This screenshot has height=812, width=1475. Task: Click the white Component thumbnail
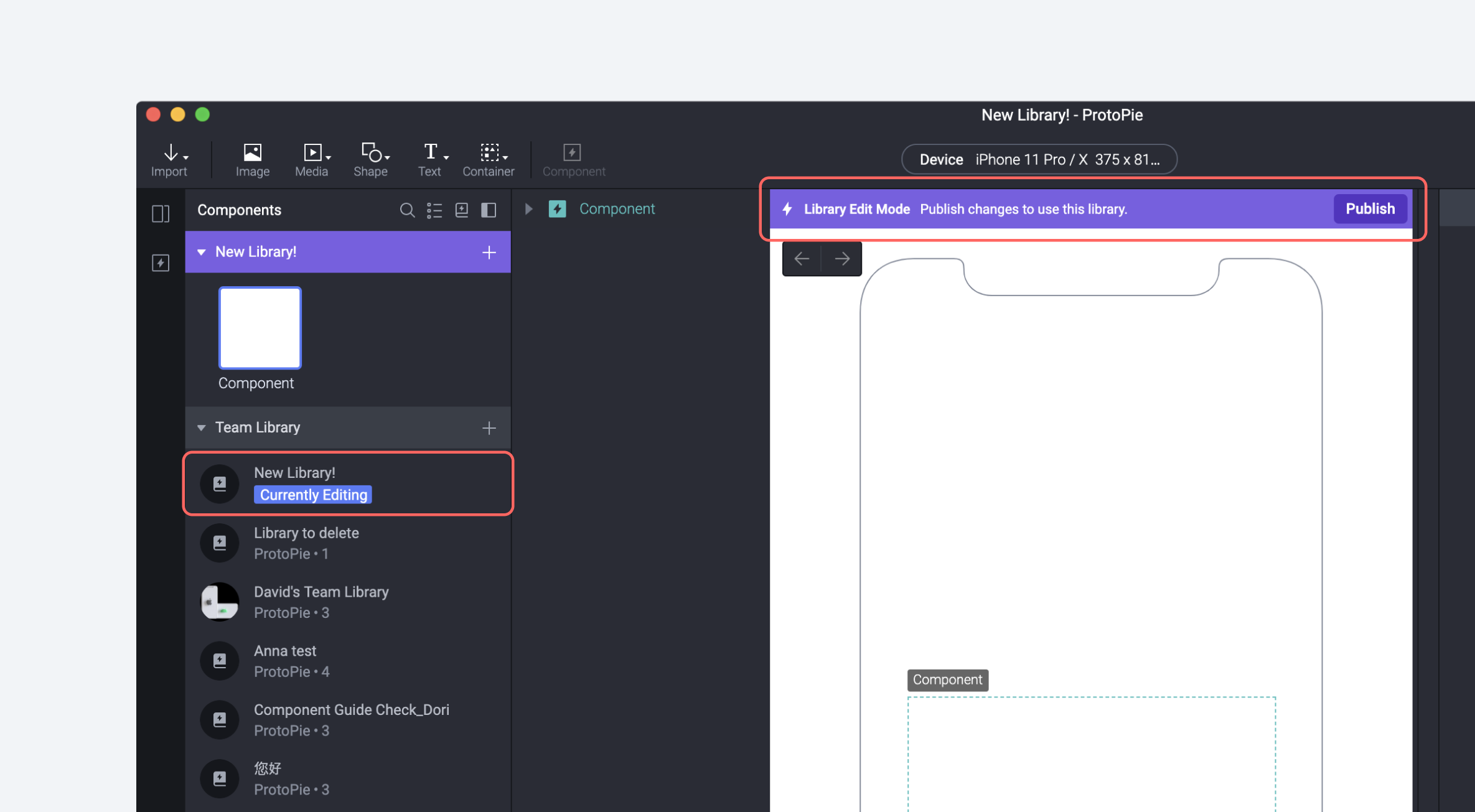click(260, 328)
